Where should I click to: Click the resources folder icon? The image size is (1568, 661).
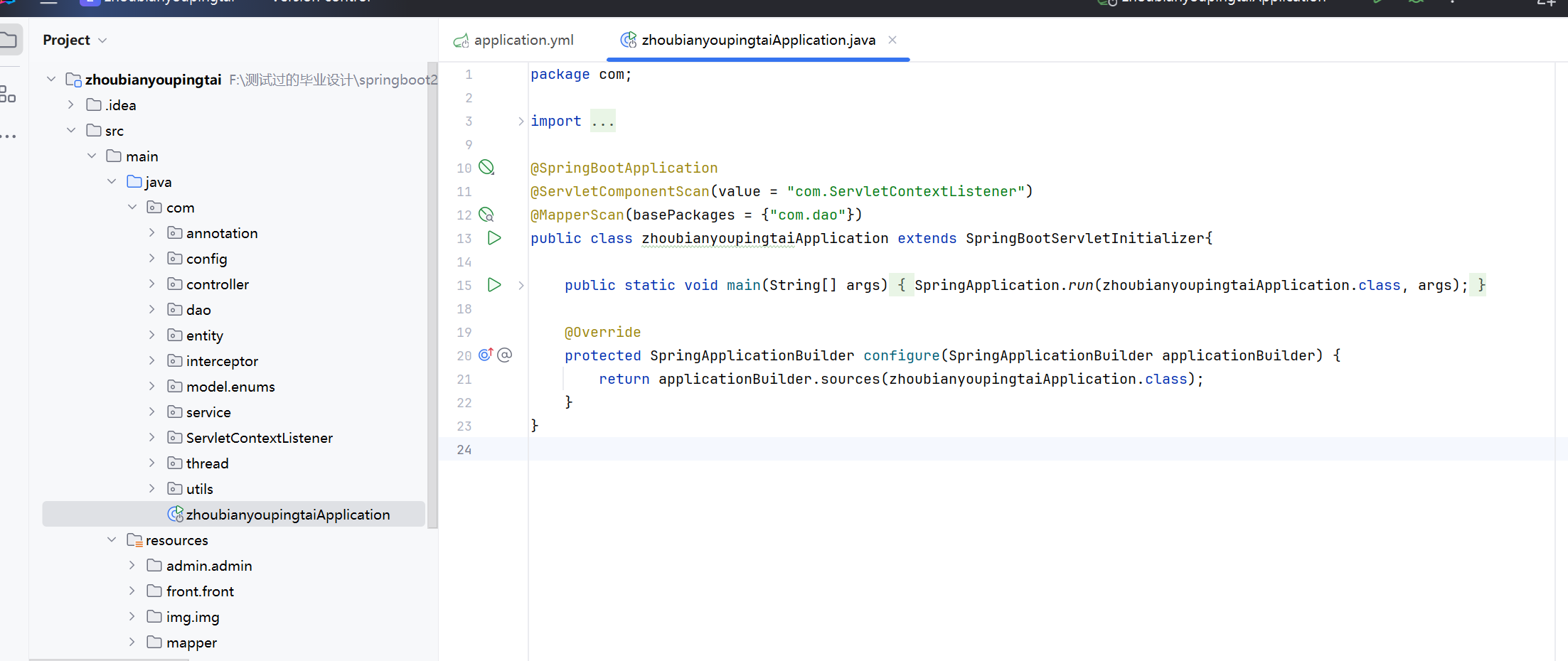pyautogui.click(x=134, y=540)
